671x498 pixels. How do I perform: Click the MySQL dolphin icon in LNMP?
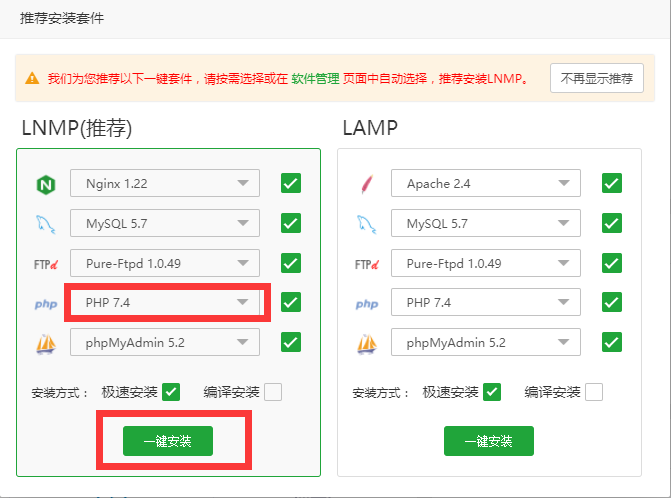tap(45, 224)
